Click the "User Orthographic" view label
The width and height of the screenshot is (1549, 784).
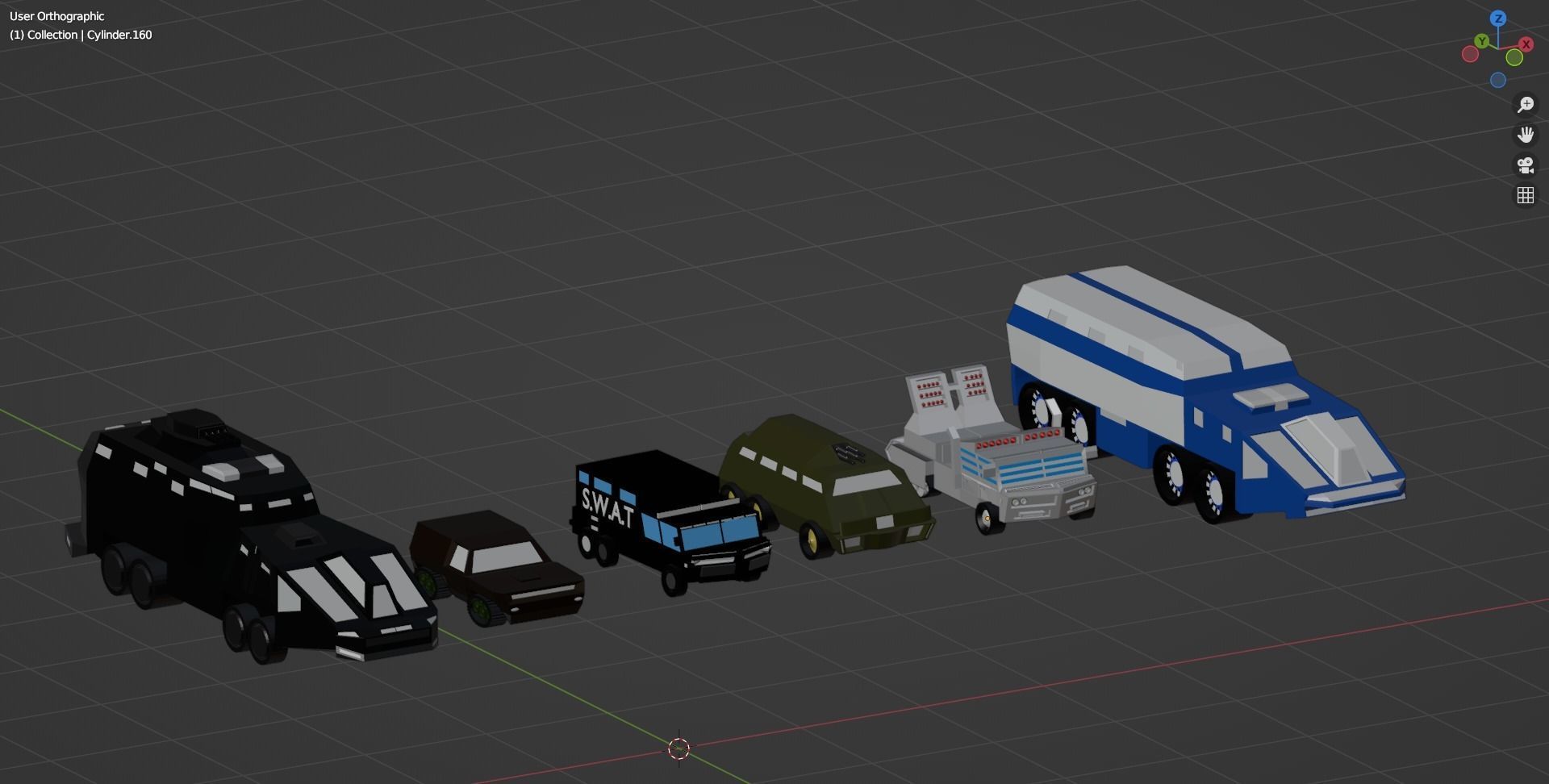(56, 16)
